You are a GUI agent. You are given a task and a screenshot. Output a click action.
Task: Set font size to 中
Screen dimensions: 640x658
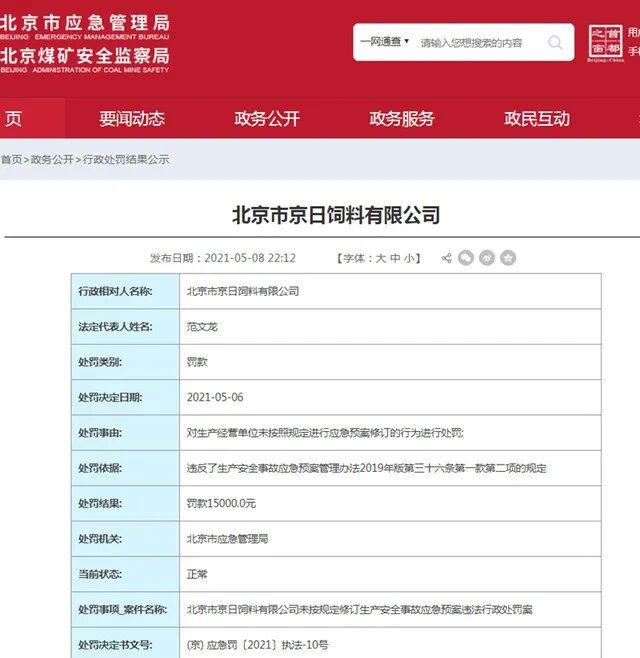click(394, 258)
